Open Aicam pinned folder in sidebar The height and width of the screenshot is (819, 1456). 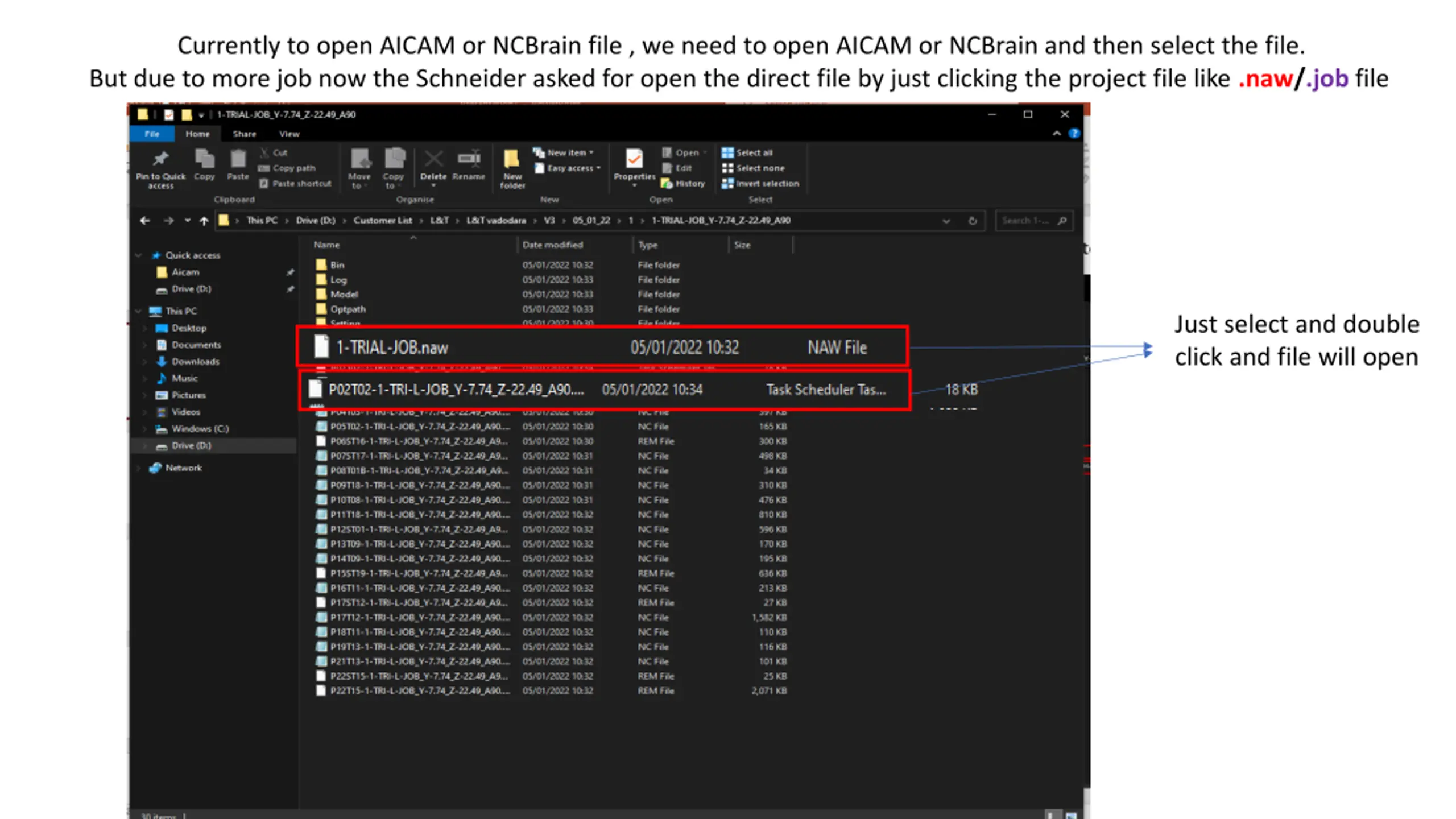[x=185, y=272]
